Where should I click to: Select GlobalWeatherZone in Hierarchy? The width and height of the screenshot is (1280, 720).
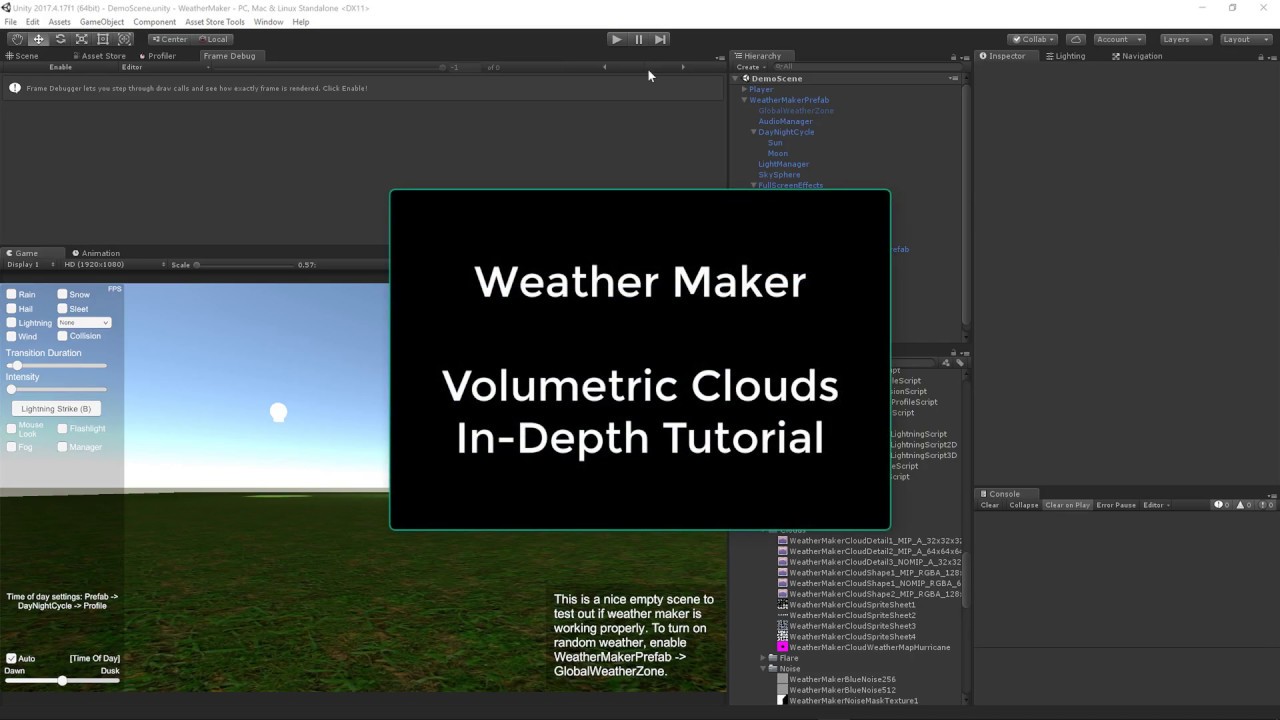click(796, 111)
